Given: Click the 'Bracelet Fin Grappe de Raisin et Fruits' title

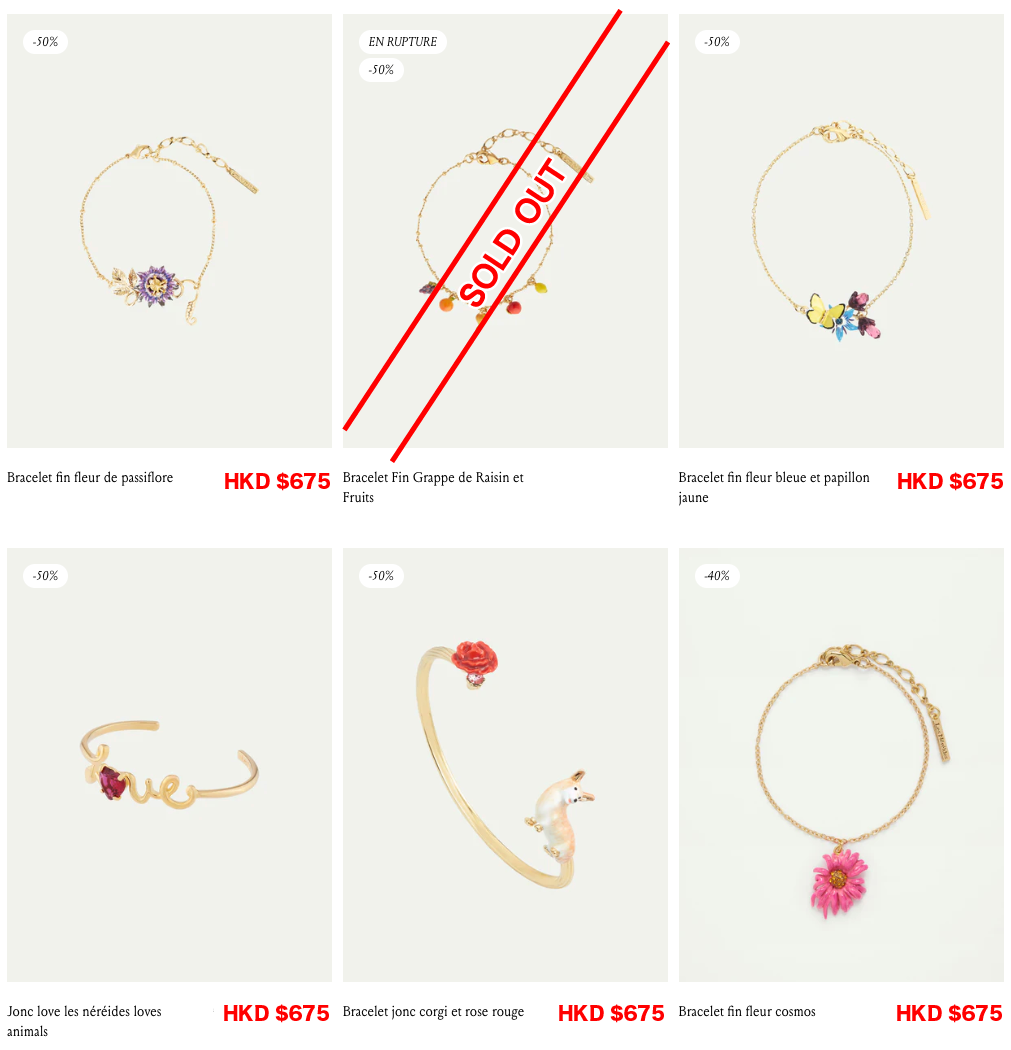Looking at the screenshot, I should [433, 487].
